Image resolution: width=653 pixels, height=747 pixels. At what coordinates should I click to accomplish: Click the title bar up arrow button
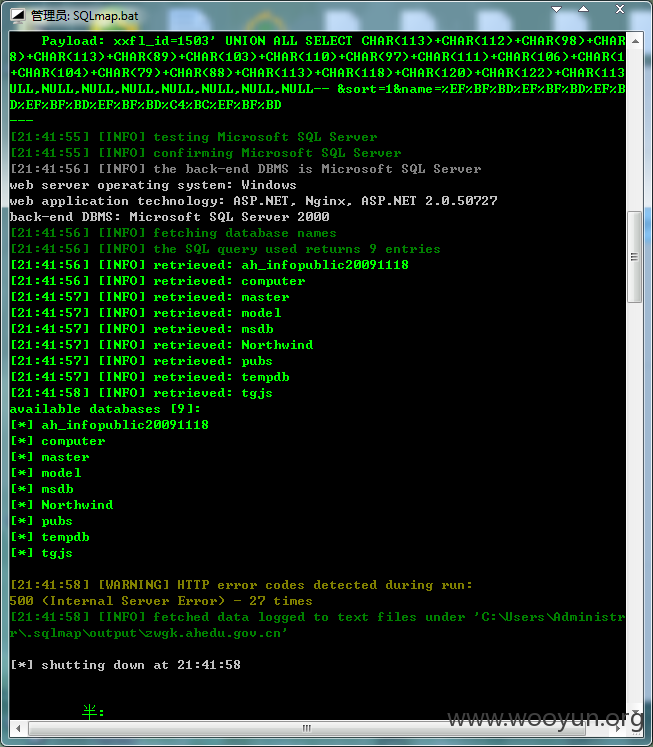pyautogui.click(x=583, y=9)
